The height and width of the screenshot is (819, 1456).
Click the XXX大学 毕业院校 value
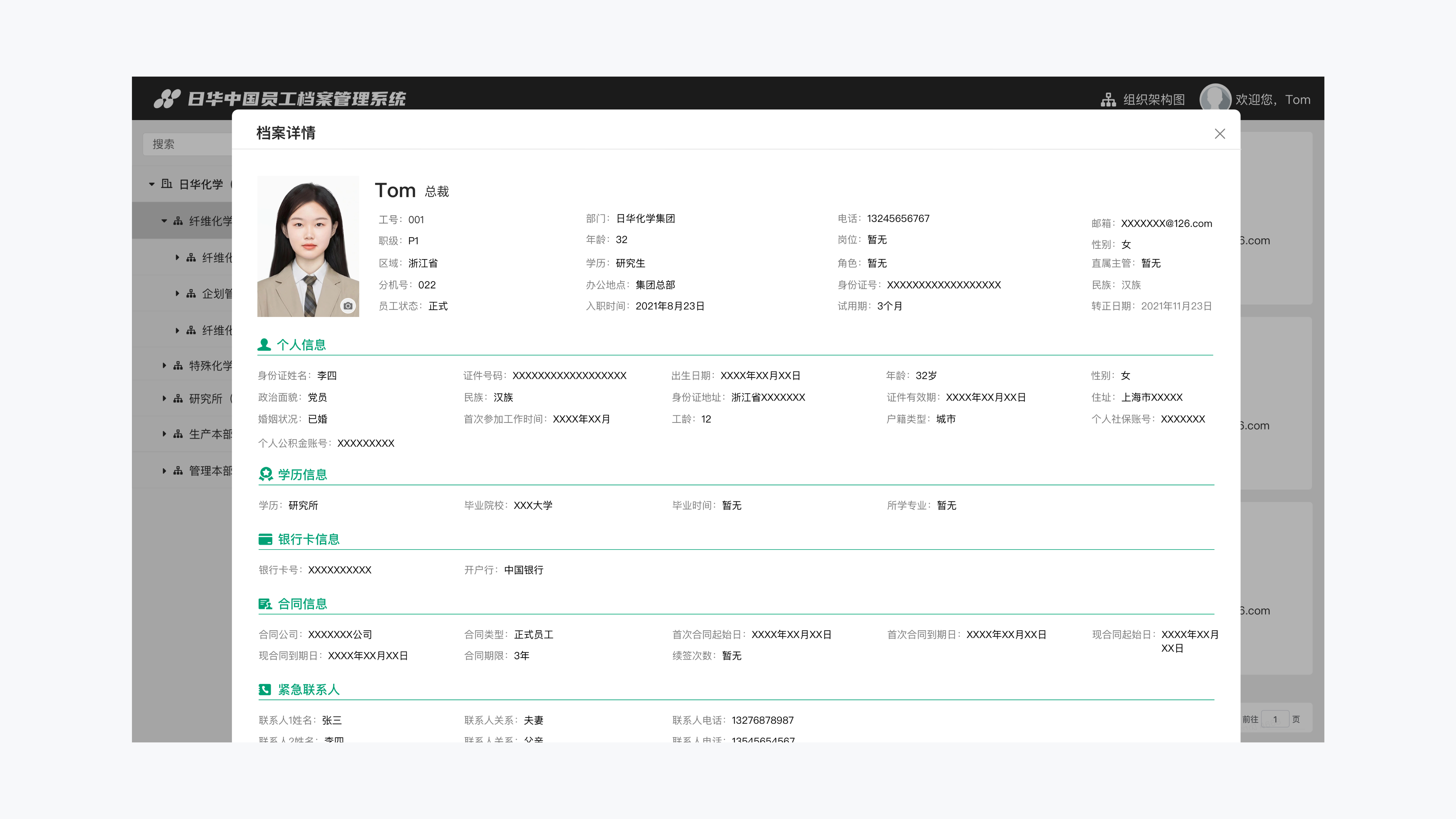coord(533,505)
